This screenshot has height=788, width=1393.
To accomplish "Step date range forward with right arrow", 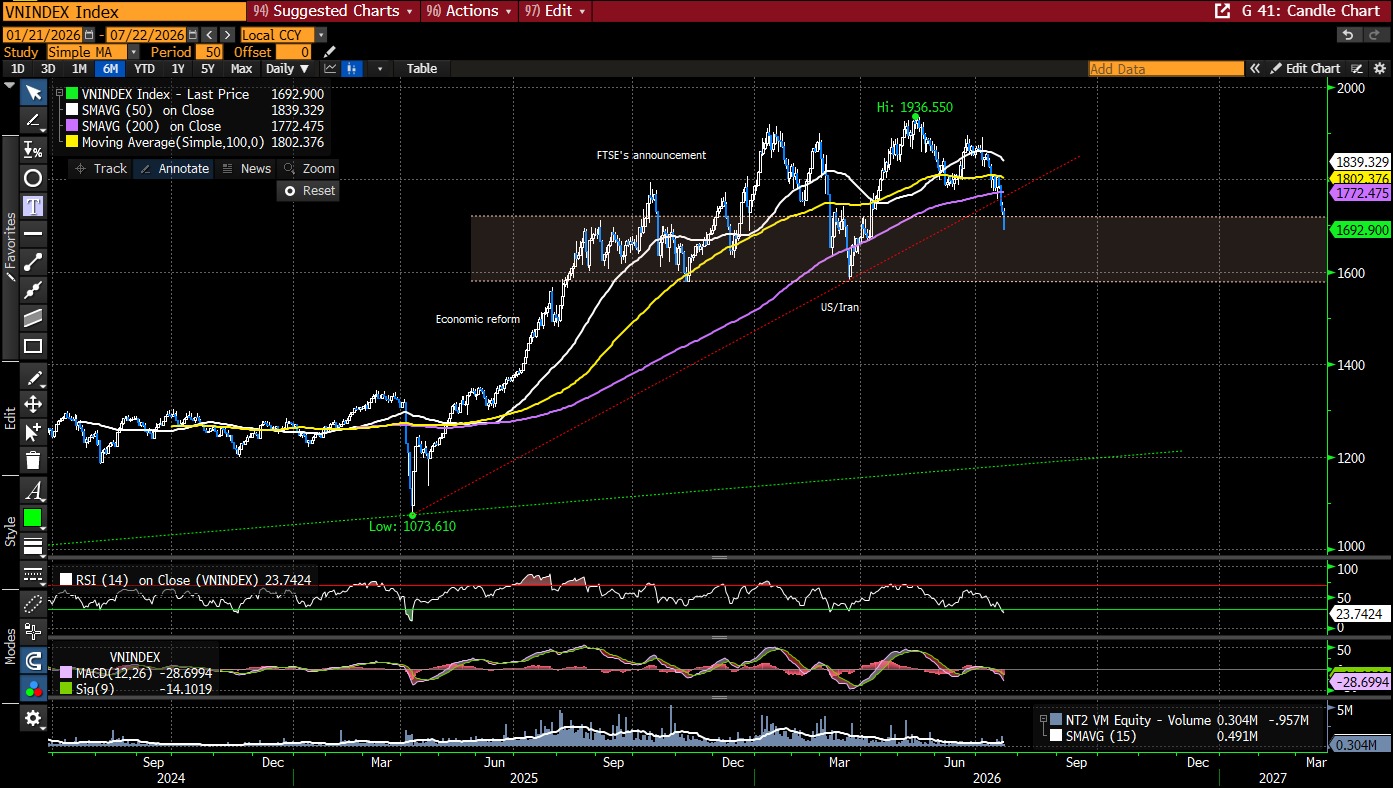I will 228,35.
